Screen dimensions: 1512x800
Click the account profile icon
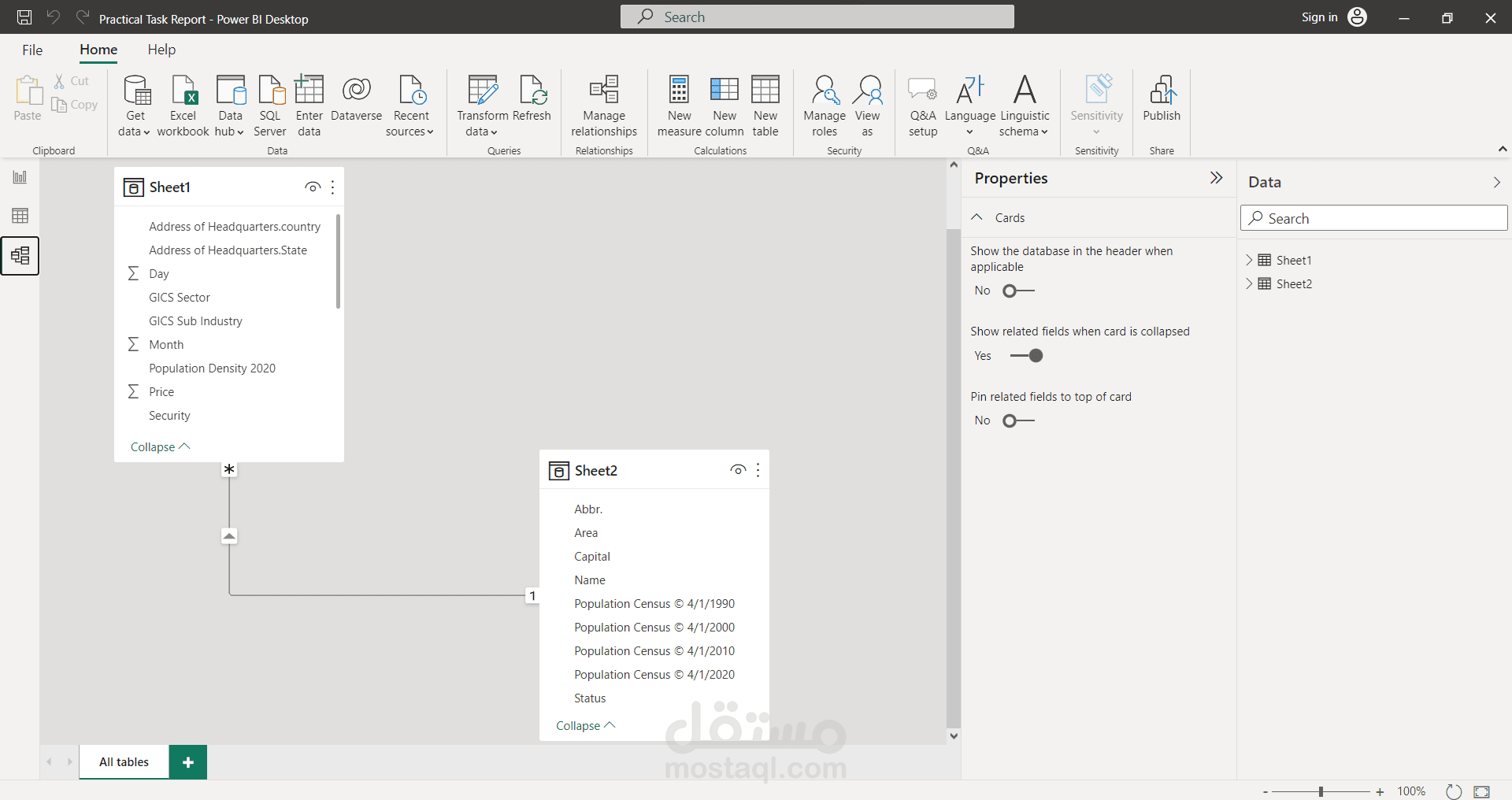[1357, 17]
